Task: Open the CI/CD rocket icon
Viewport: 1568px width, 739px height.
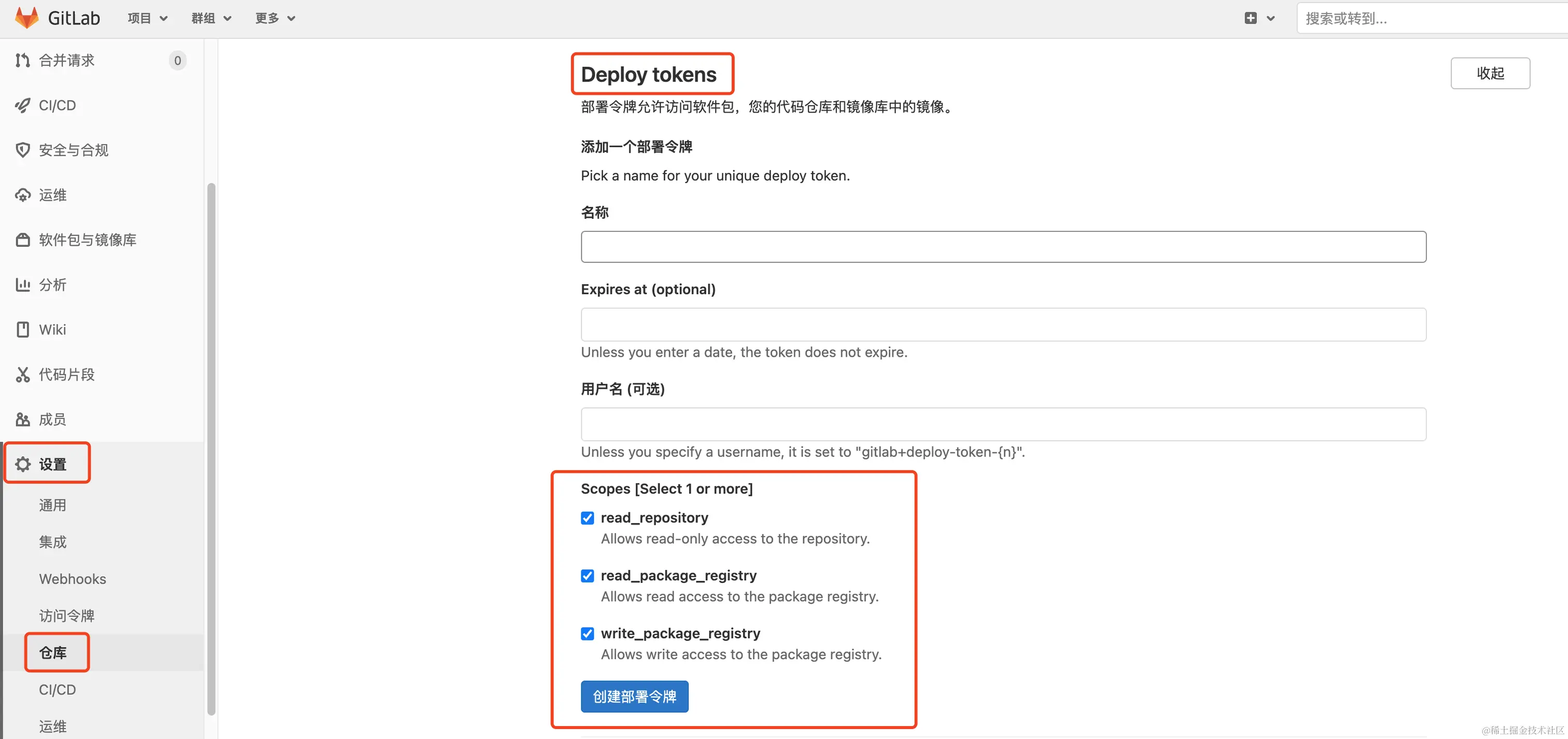Action: tap(22, 105)
